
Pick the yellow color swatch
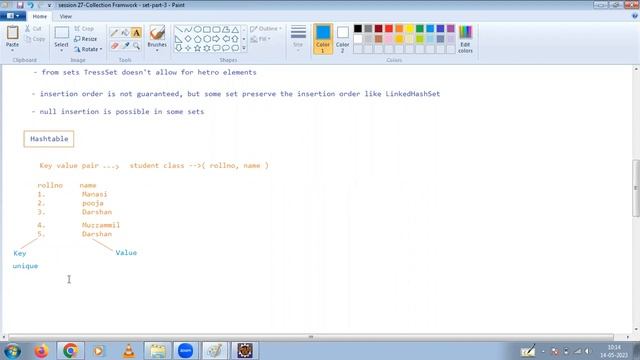[409, 28]
